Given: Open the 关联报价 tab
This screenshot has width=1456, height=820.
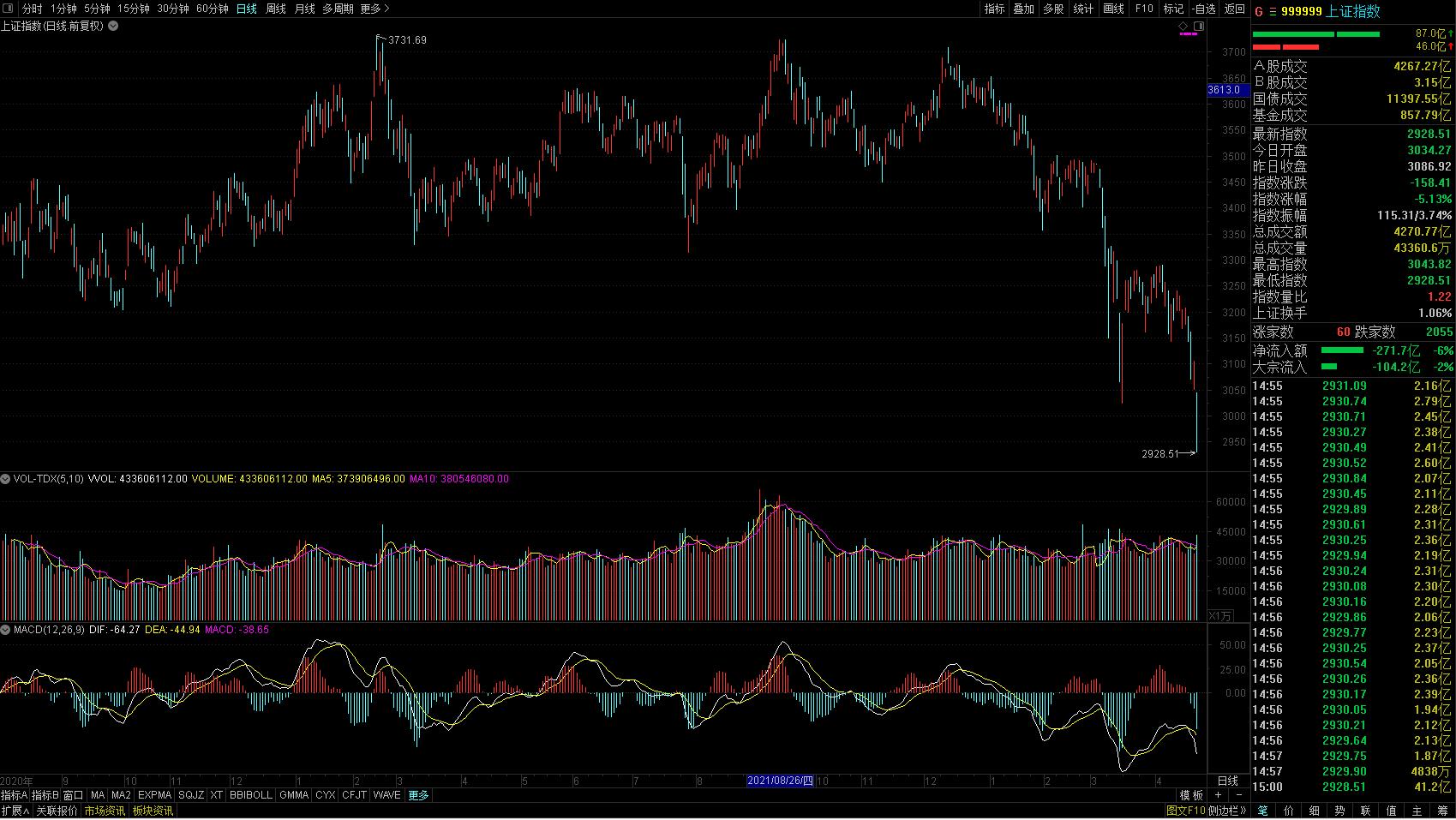Looking at the screenshot, I should point(57,811).
